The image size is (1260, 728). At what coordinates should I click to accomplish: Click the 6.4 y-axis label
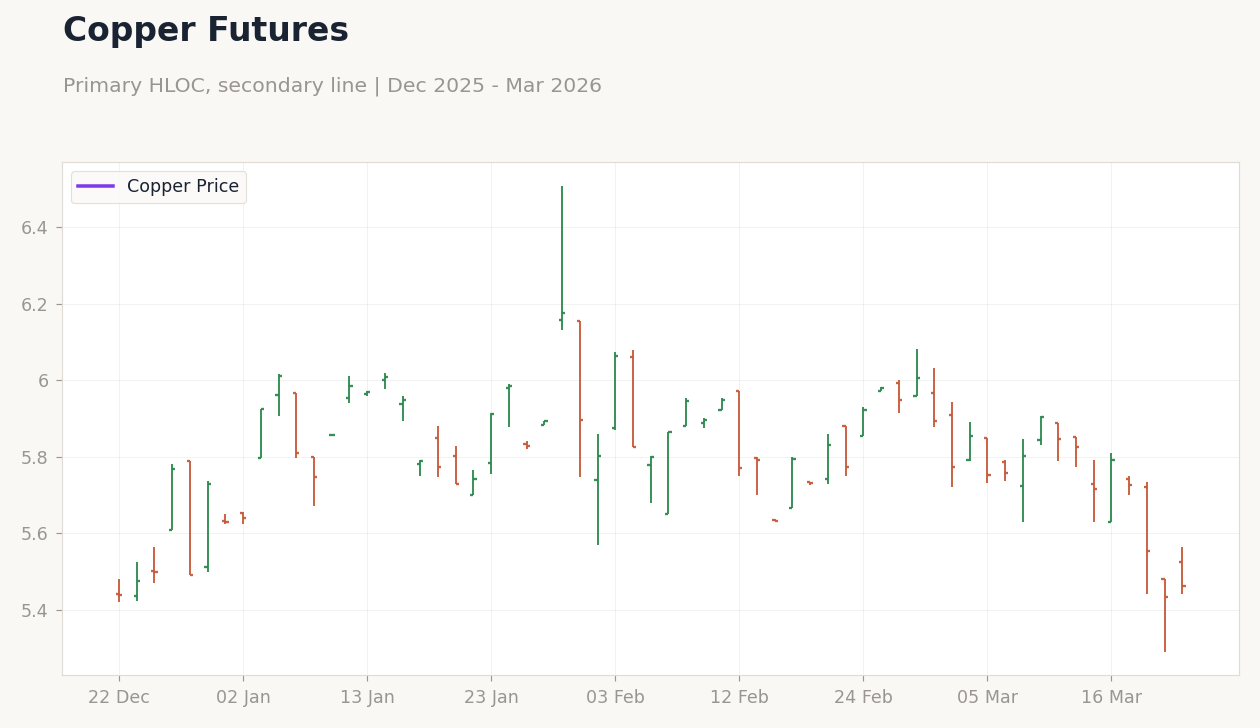35,228
